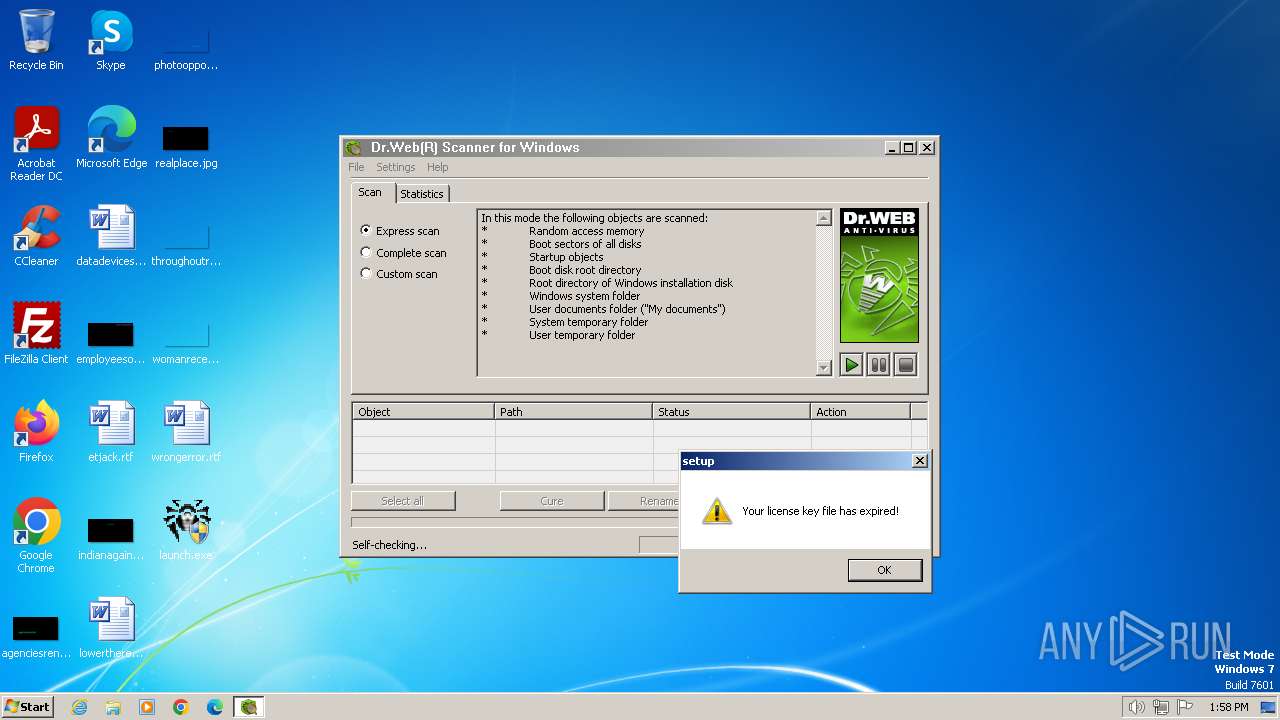Click the Action Center flag tray icon
The image size is (1280, 720).
tap(1185, 707)
